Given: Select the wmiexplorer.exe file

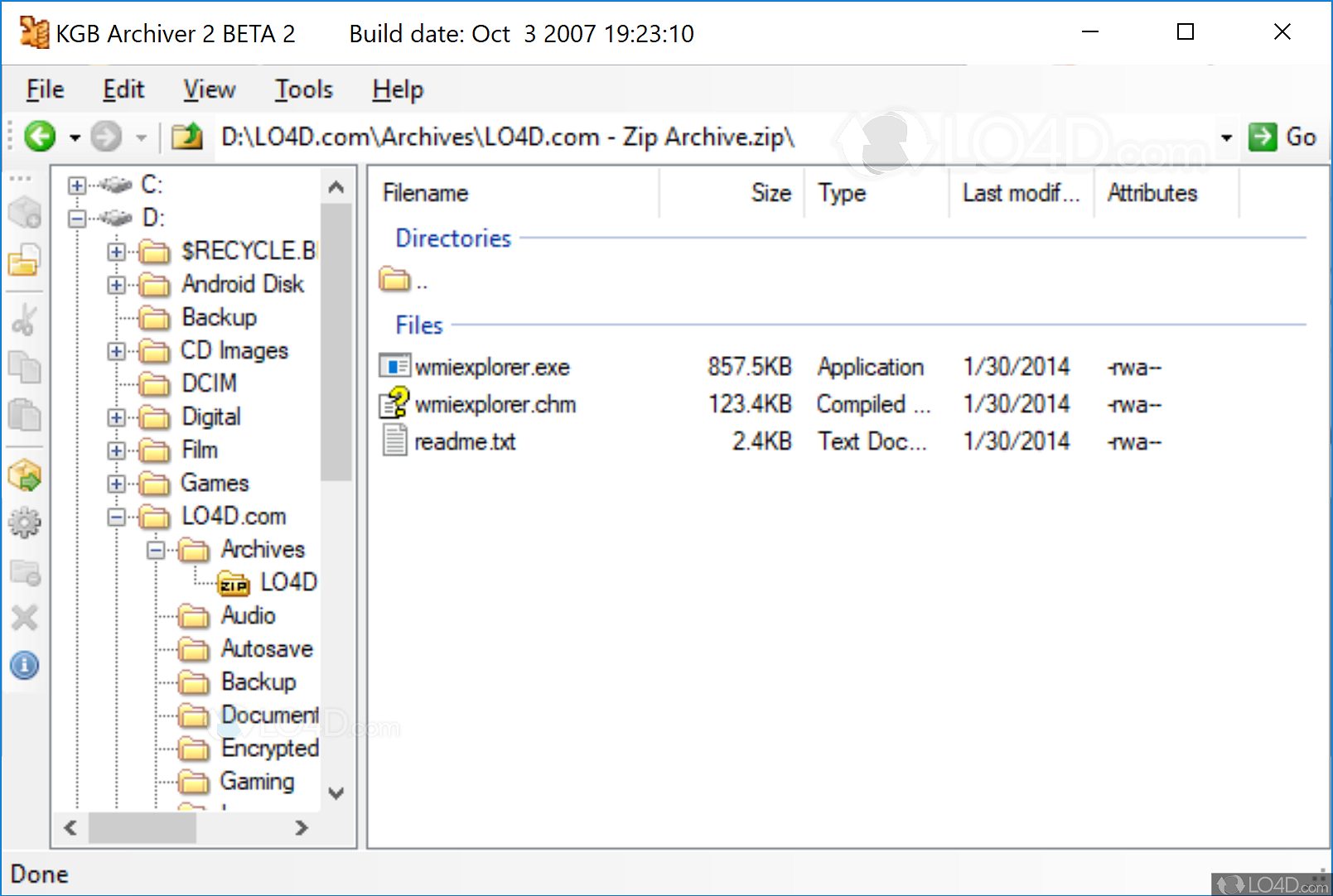Looking at the screenshot, I should point(492,367).
